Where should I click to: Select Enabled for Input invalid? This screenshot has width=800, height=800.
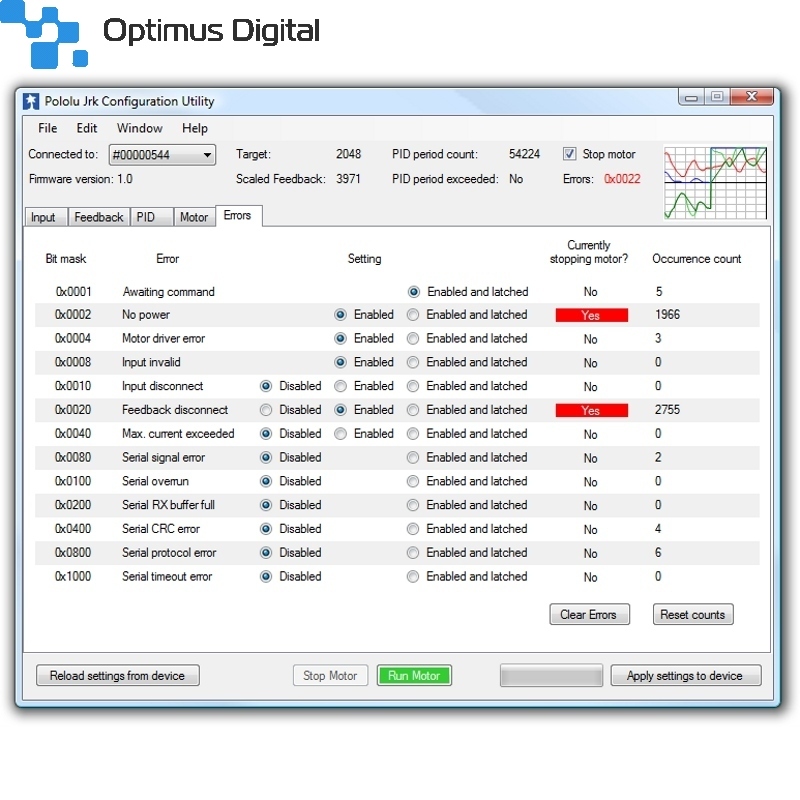coord(340,362)
